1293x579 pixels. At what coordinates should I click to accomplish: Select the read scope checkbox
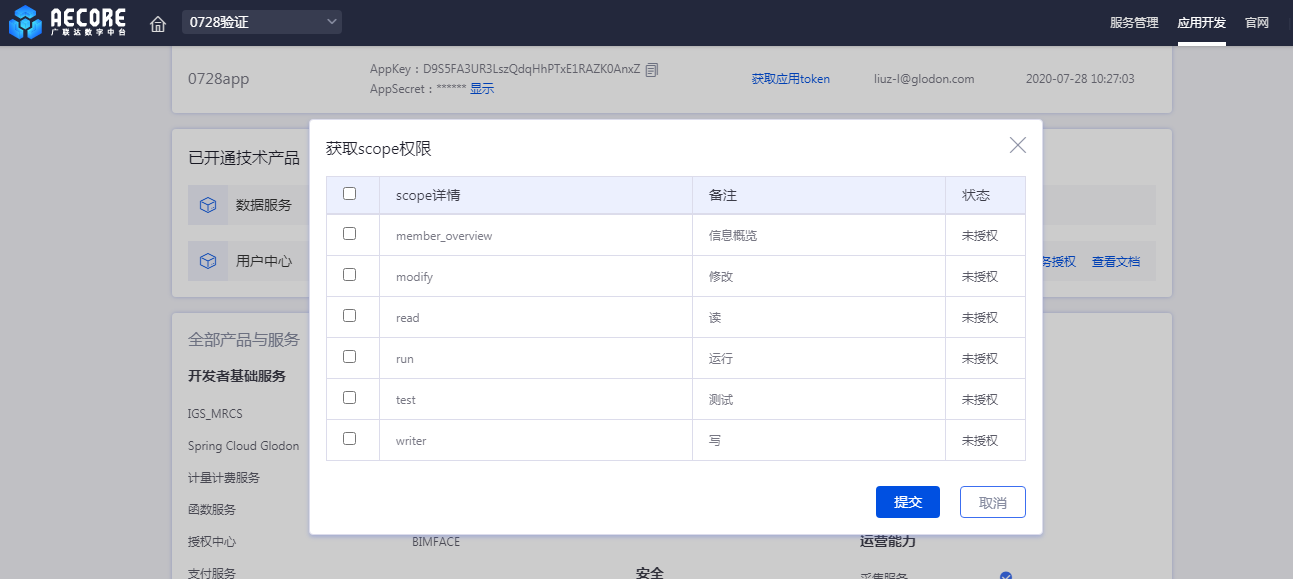coord(350,315)
